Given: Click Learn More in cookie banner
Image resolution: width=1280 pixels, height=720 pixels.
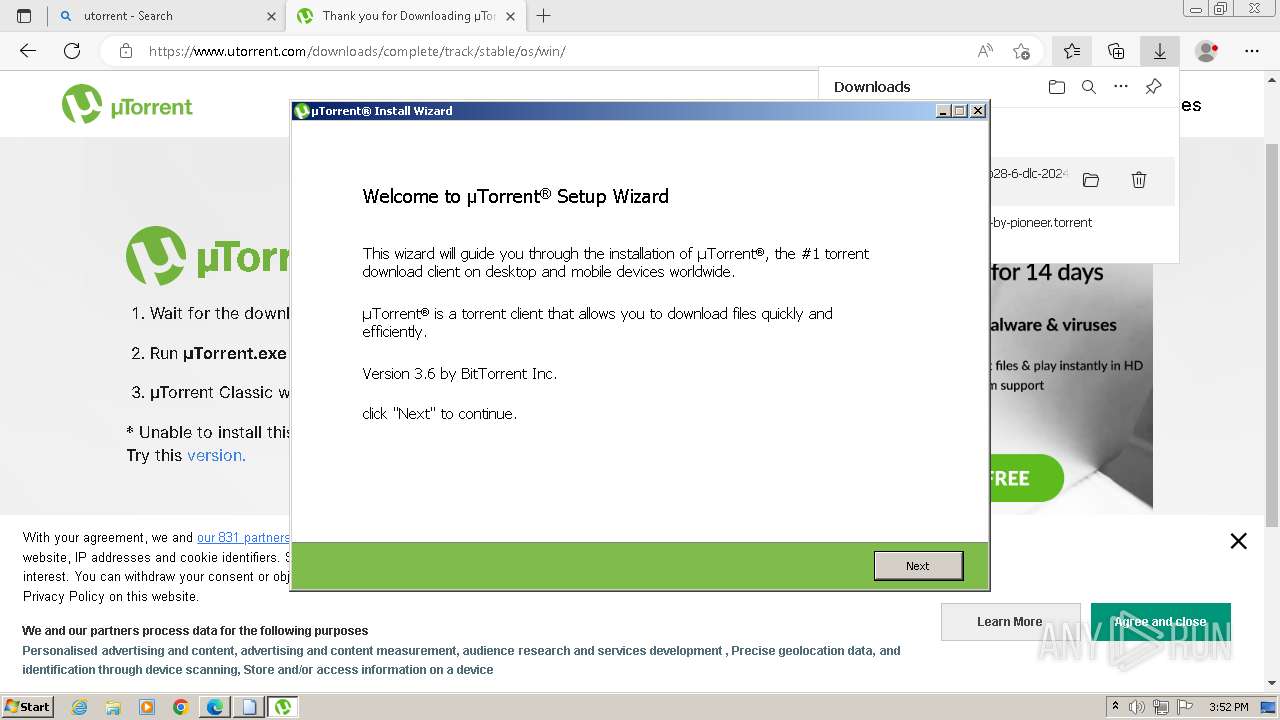Looking at the screenshot, I should click(x=1010, y=621).
